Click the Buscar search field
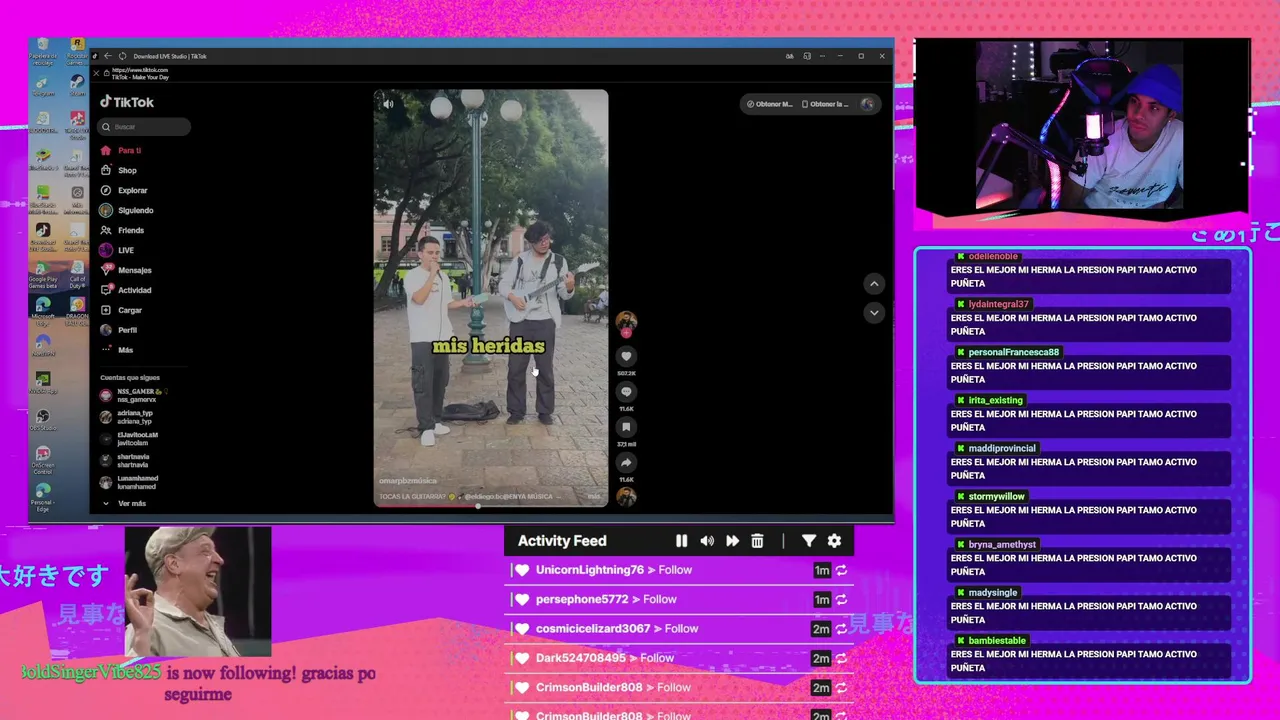1280x720 pixels. (x=145, y=127)
